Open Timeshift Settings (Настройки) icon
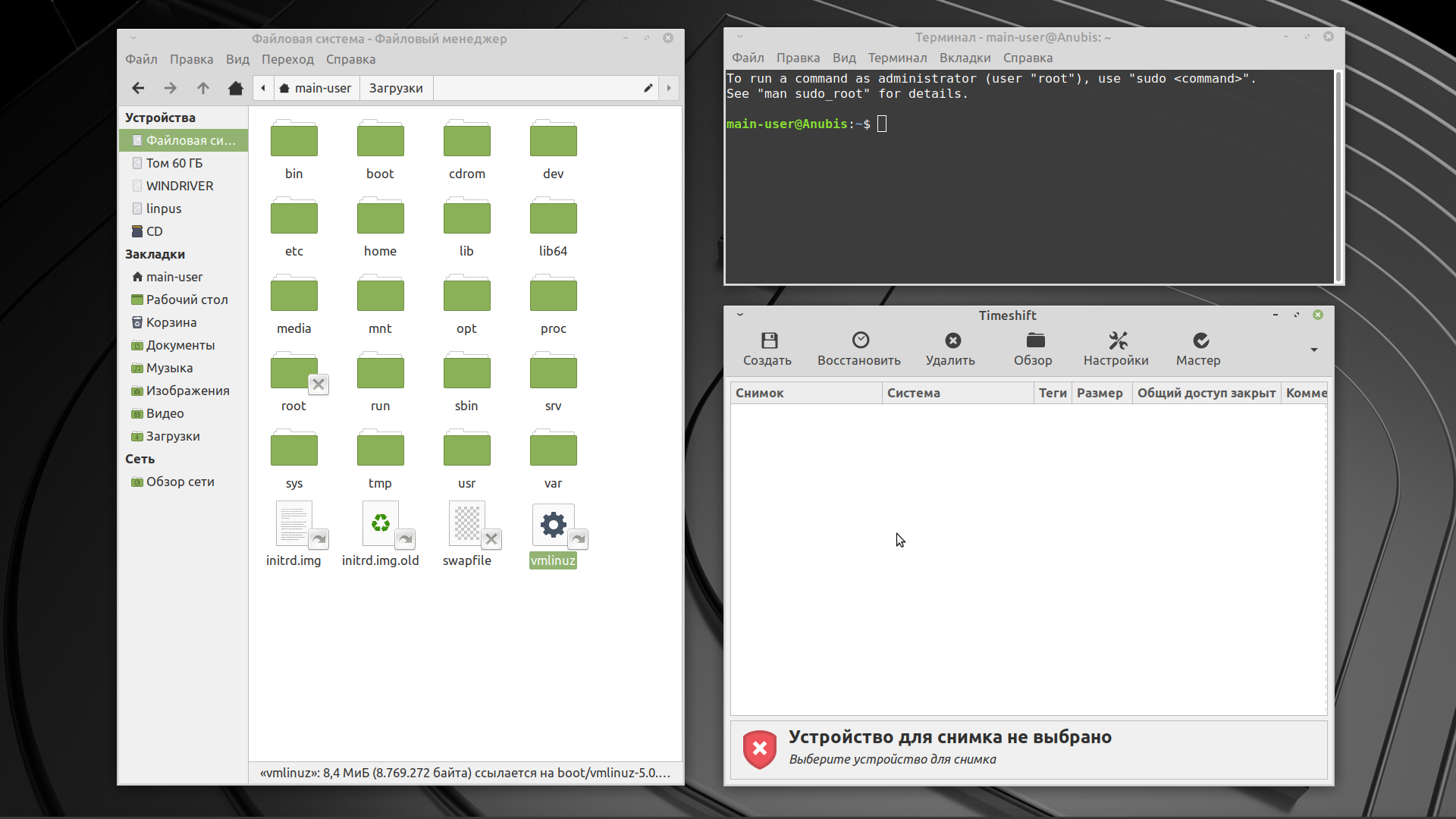The height and width of the screenshot is (819, 1456). coord(1118,340)
